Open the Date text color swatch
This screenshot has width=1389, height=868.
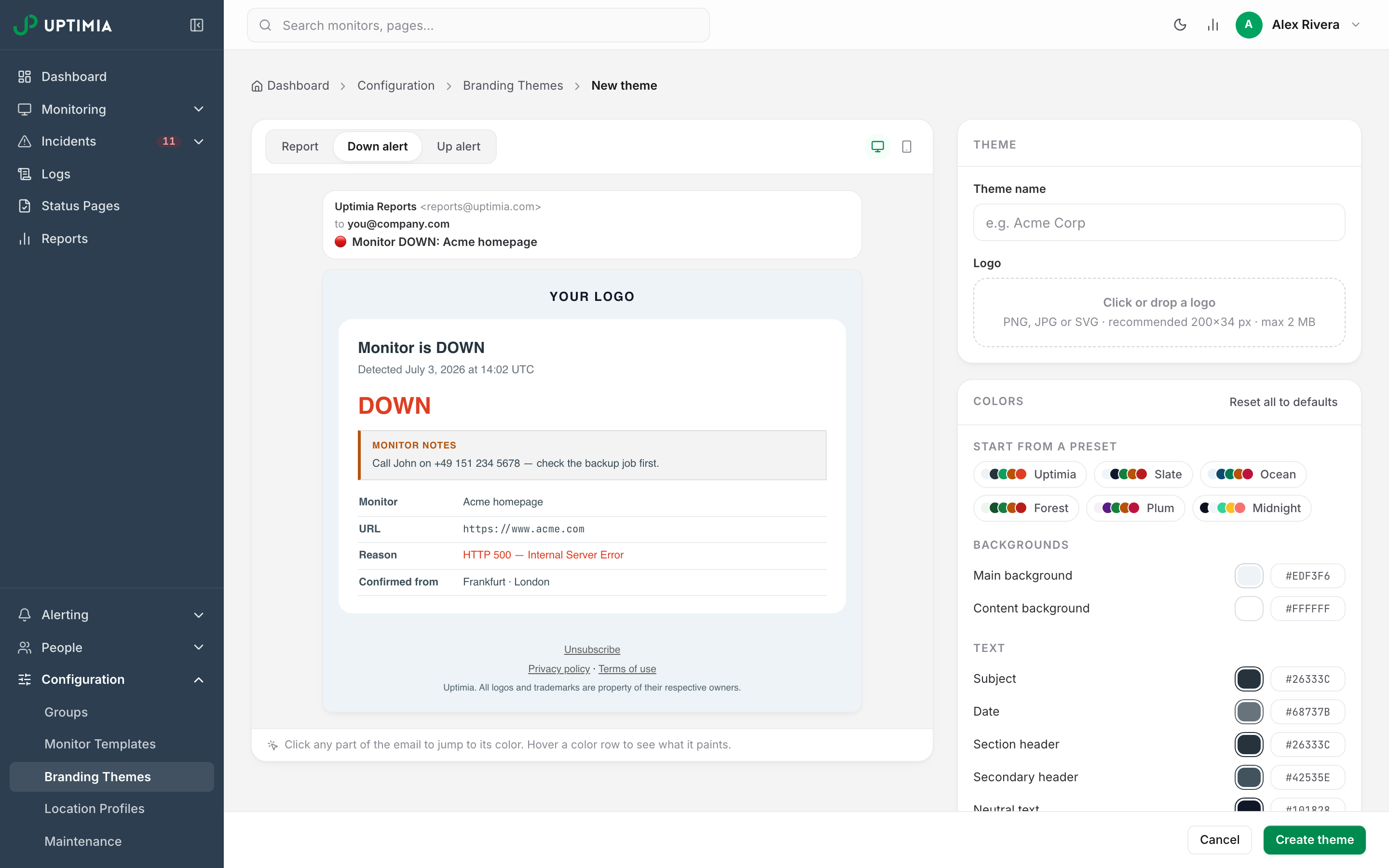(1248, 711)
